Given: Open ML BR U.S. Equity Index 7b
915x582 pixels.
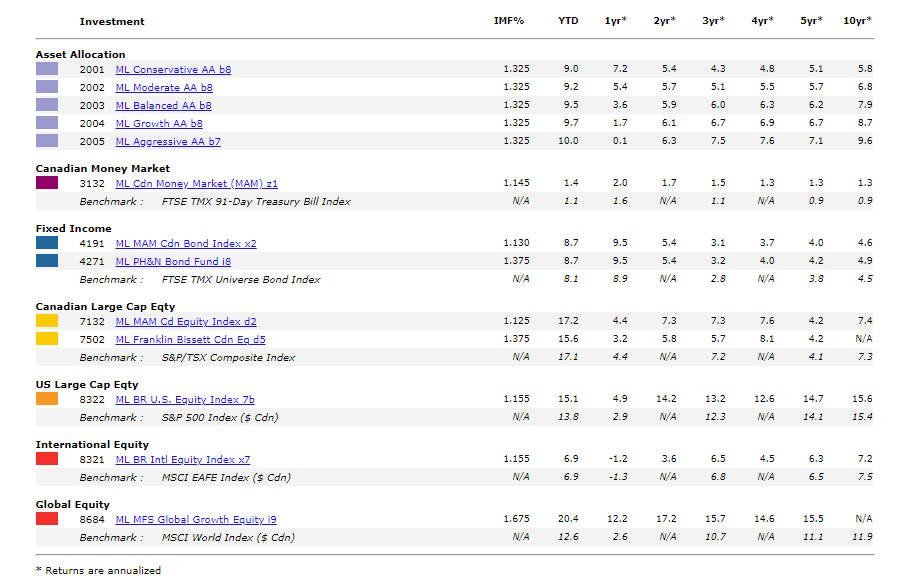Looking at the screenshot, I should point(185,400).
